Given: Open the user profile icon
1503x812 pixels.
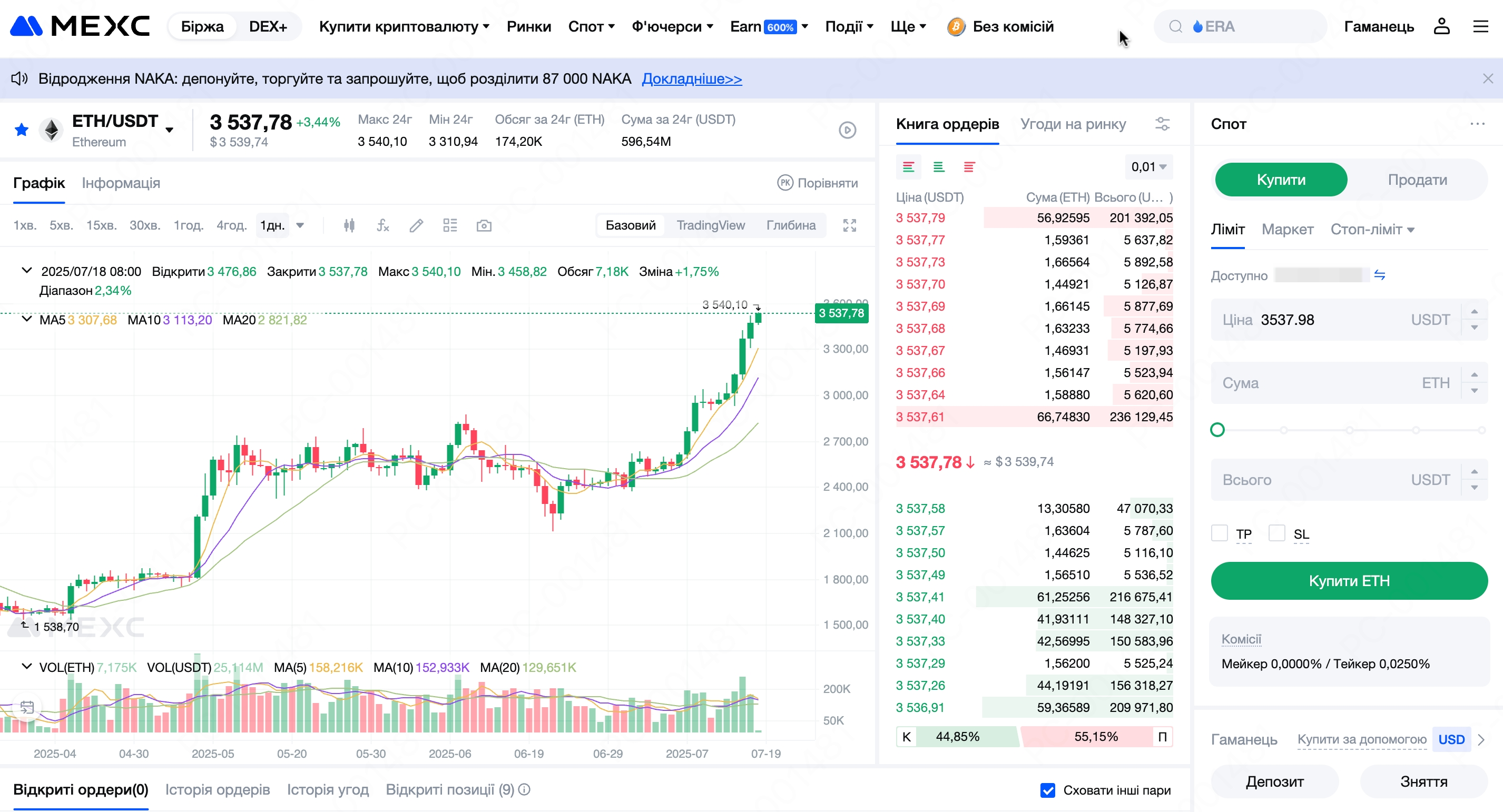Looking at the screenshot, I should [1441, 26].
